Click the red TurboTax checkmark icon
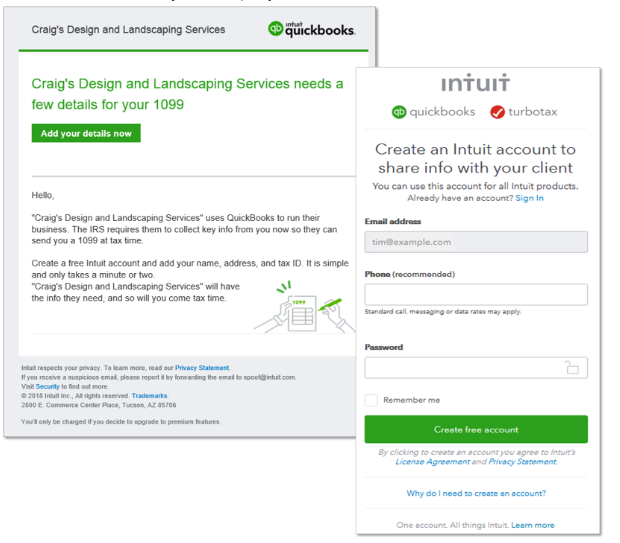Image resolution: width=620 pixels, height=543 pixels. point(497,112)
